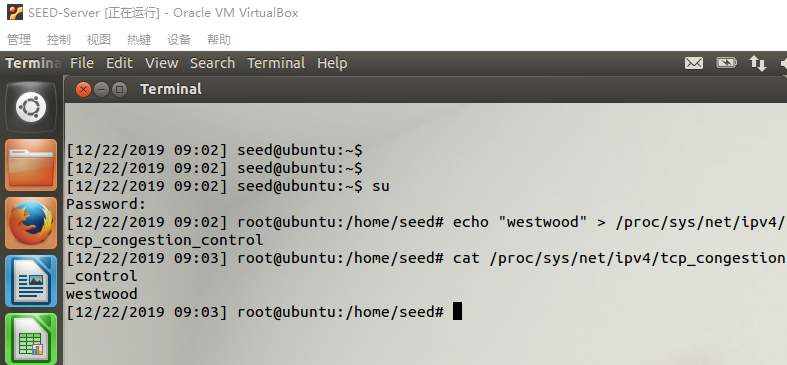Open the Help menu

[332, 63]
